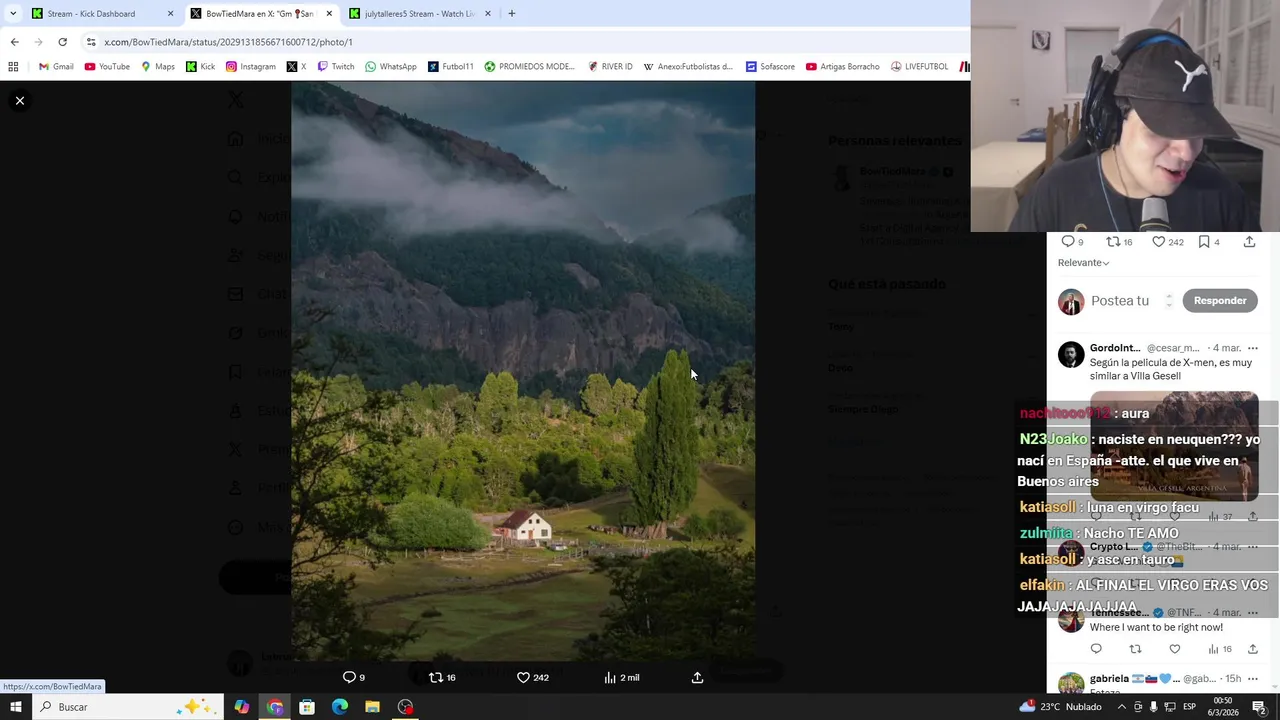This screenshot has height=720, width=1280.
Task: Click the Responder button
Action: (1220, 300)
